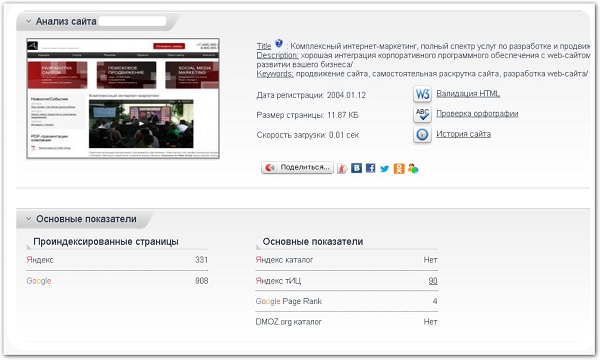
Task: Click the Google Page Rank row label
Action: click(289, 301)
